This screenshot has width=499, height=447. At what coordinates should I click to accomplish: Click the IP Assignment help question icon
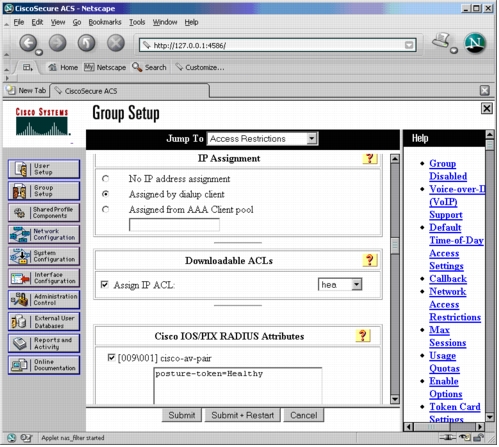[370, 159]
